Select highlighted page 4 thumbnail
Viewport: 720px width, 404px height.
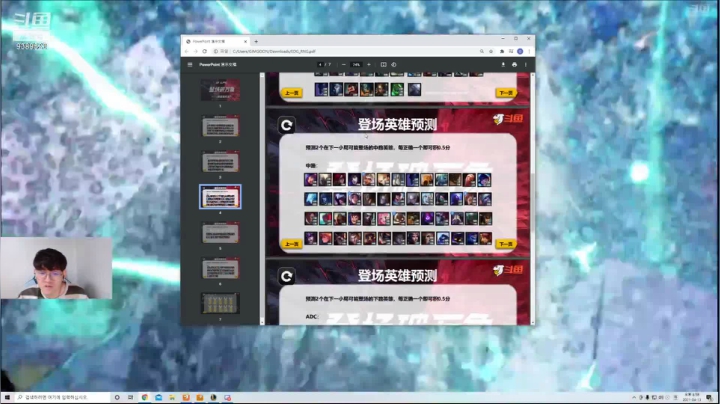point(220,196)
